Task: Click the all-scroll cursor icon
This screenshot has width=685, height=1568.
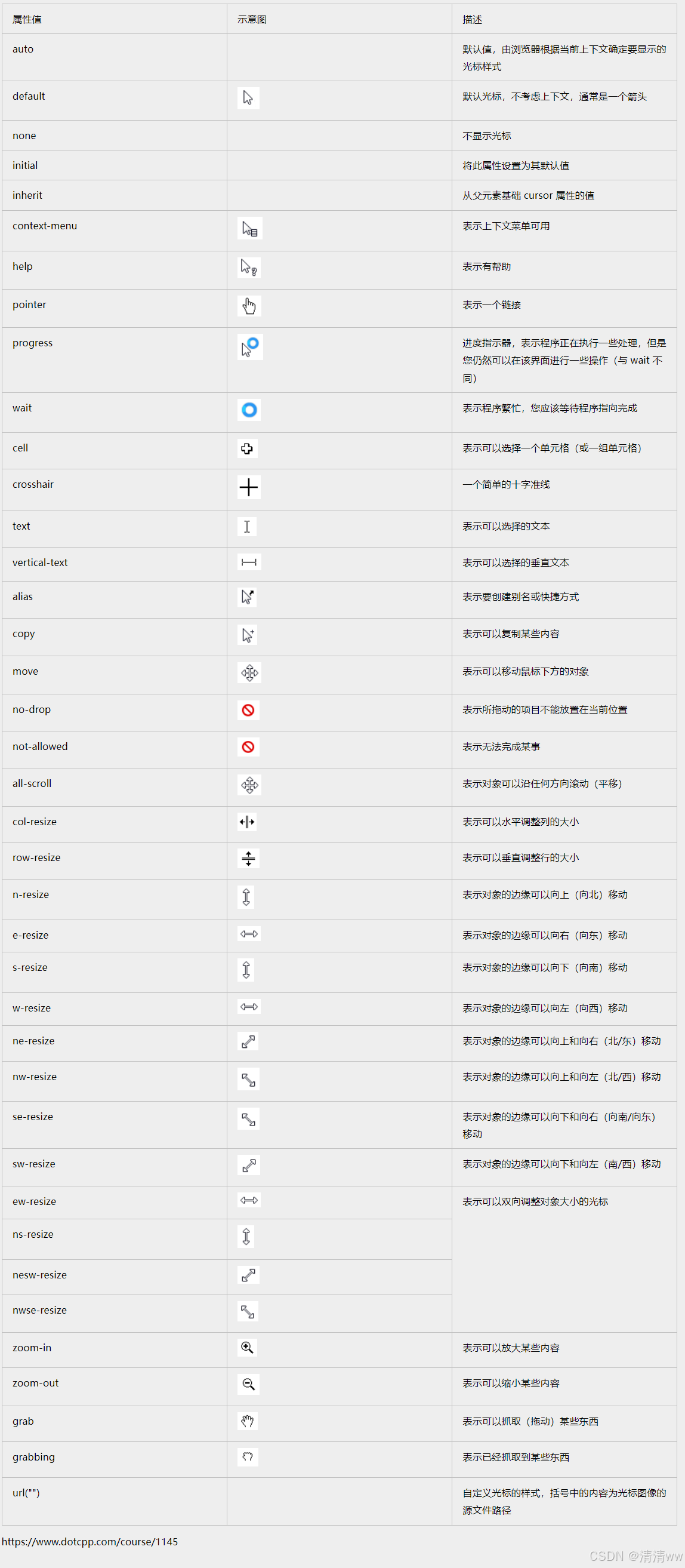Action: tap(249, 785)
